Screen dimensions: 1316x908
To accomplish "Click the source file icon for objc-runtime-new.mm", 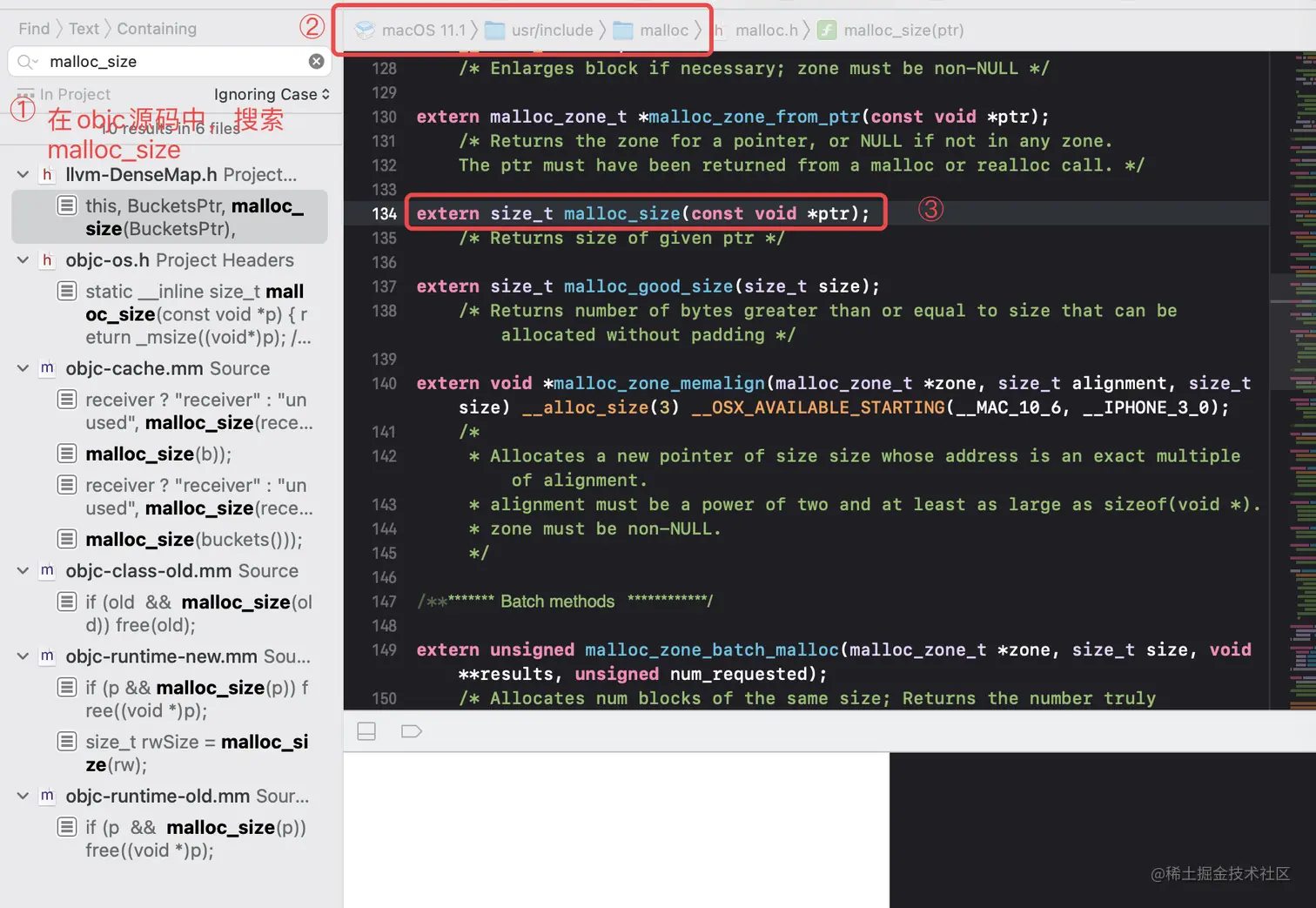I will point(47,656).
